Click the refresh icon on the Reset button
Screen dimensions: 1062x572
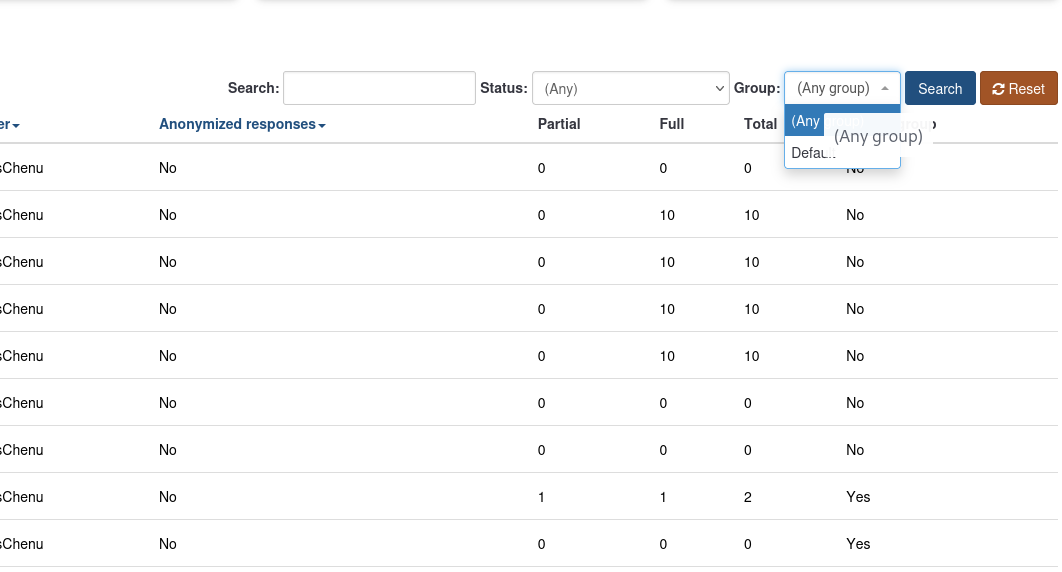(998, 89)
